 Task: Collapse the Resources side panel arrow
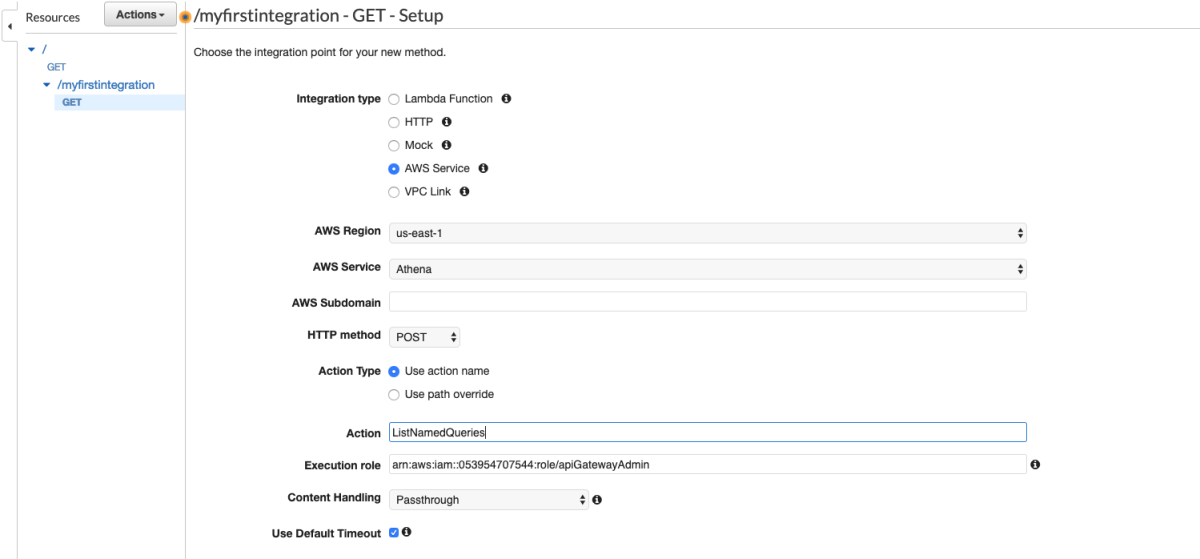(9, 24)
